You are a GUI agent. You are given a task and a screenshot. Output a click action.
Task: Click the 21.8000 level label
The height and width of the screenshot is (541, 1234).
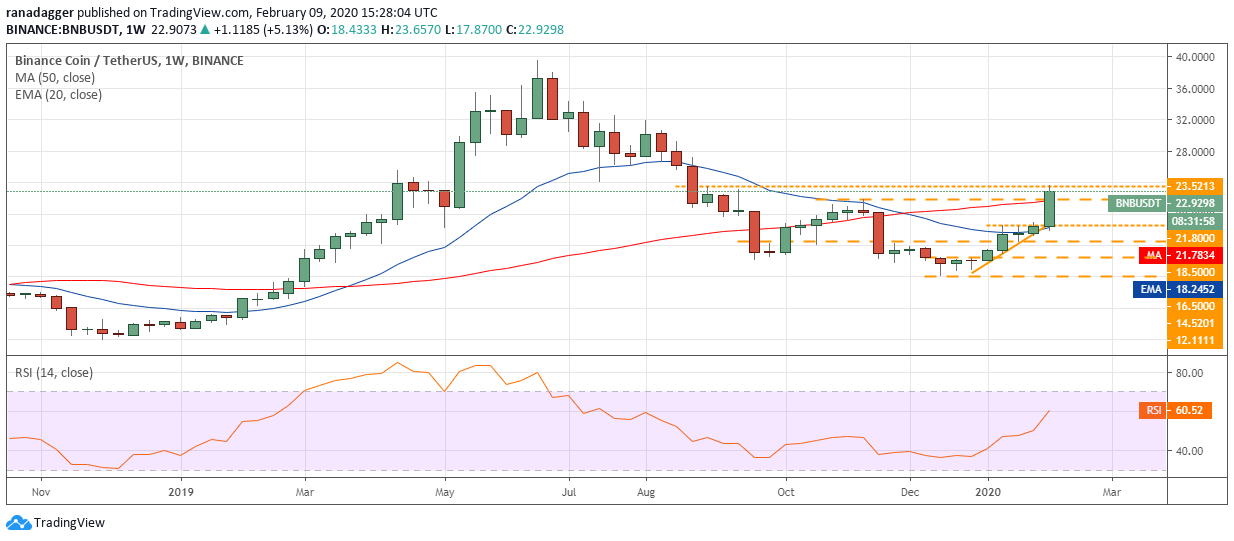click(1194, 238)
